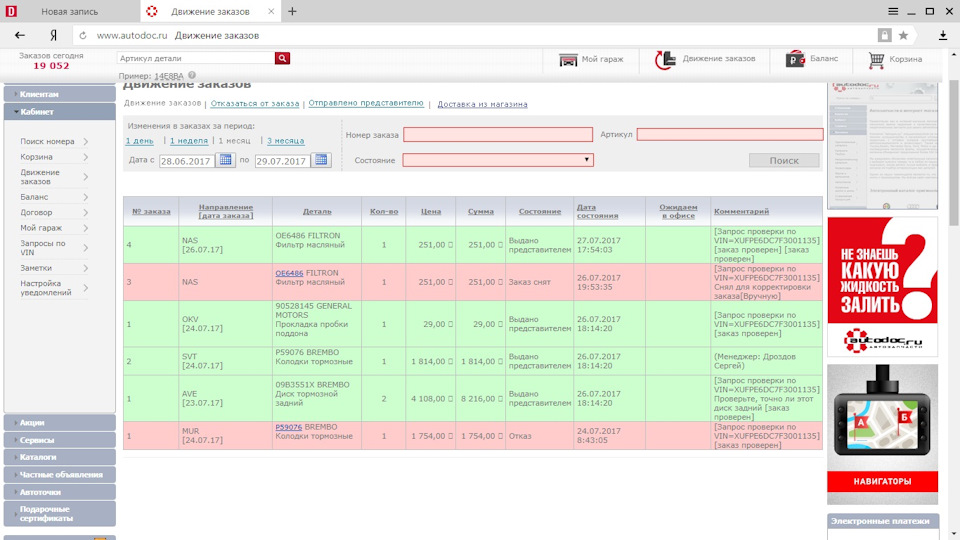Image resolution: width=960 pixels, height=540 pixels.
Task: Select the 3 месяца period link
Action: pos(285,141)
